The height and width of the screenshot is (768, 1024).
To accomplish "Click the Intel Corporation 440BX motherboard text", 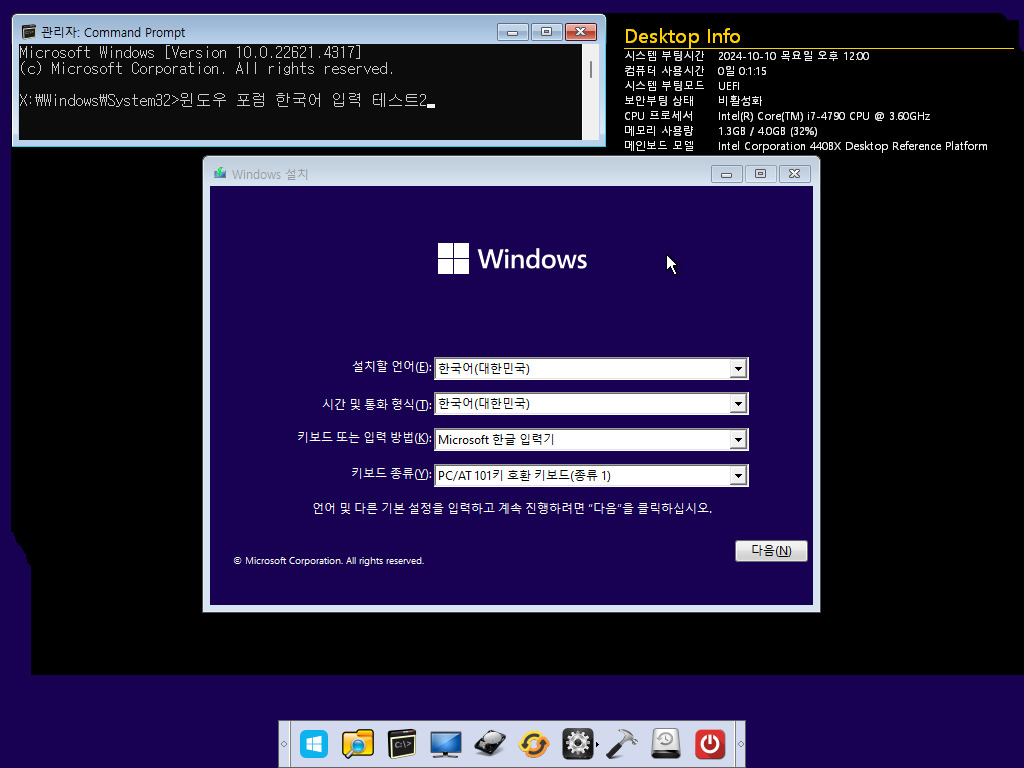I will coord(852,146).
